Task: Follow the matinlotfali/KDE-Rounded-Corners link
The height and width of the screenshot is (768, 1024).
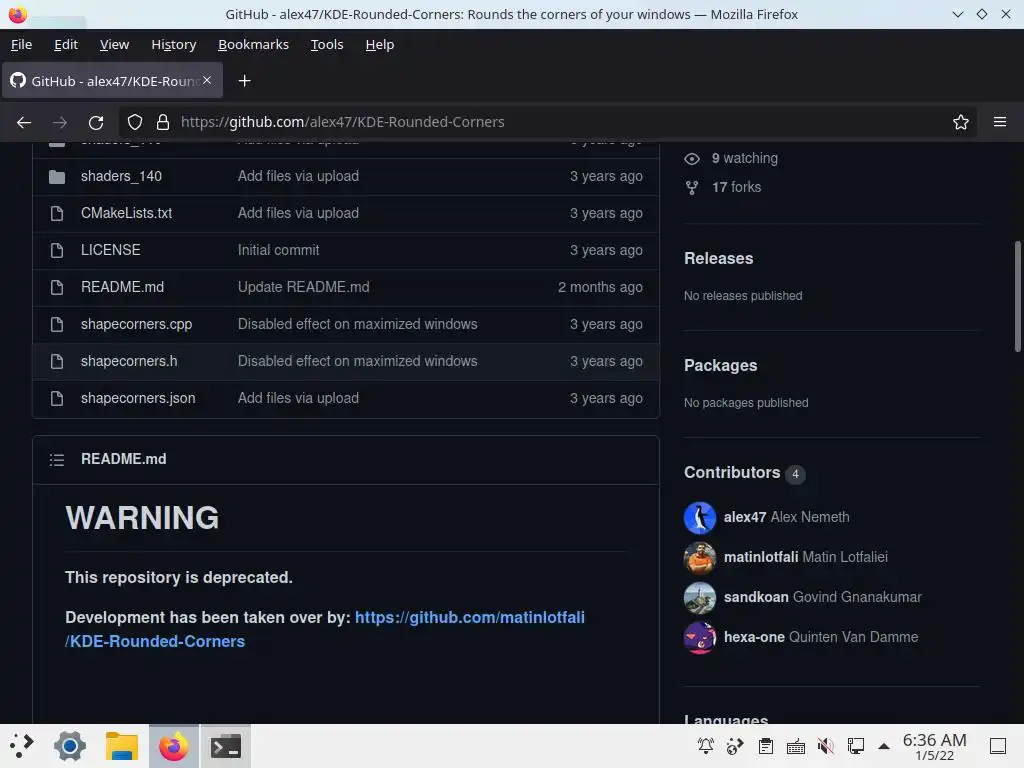Action: coord(325,630)
